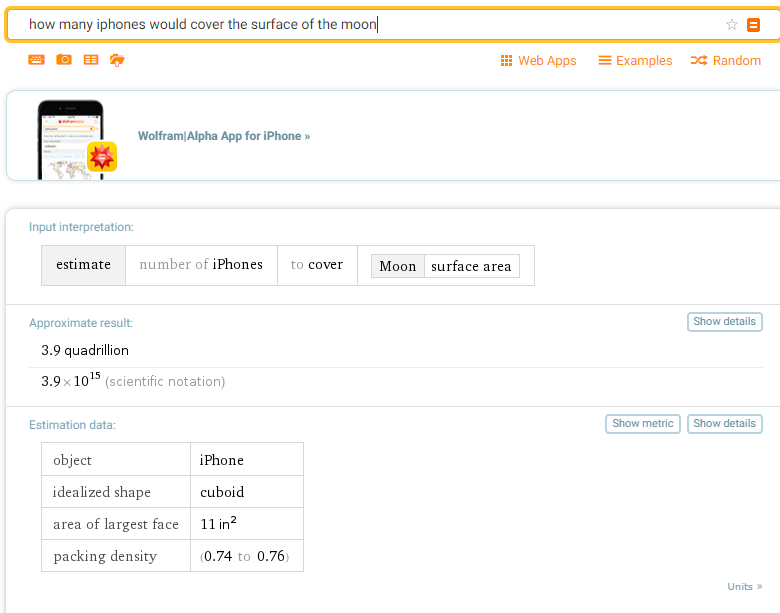This screenshot has height=613, width=780.
Task: Click the red Wolfram|Alpha app logo
Action: click(102, 157)
